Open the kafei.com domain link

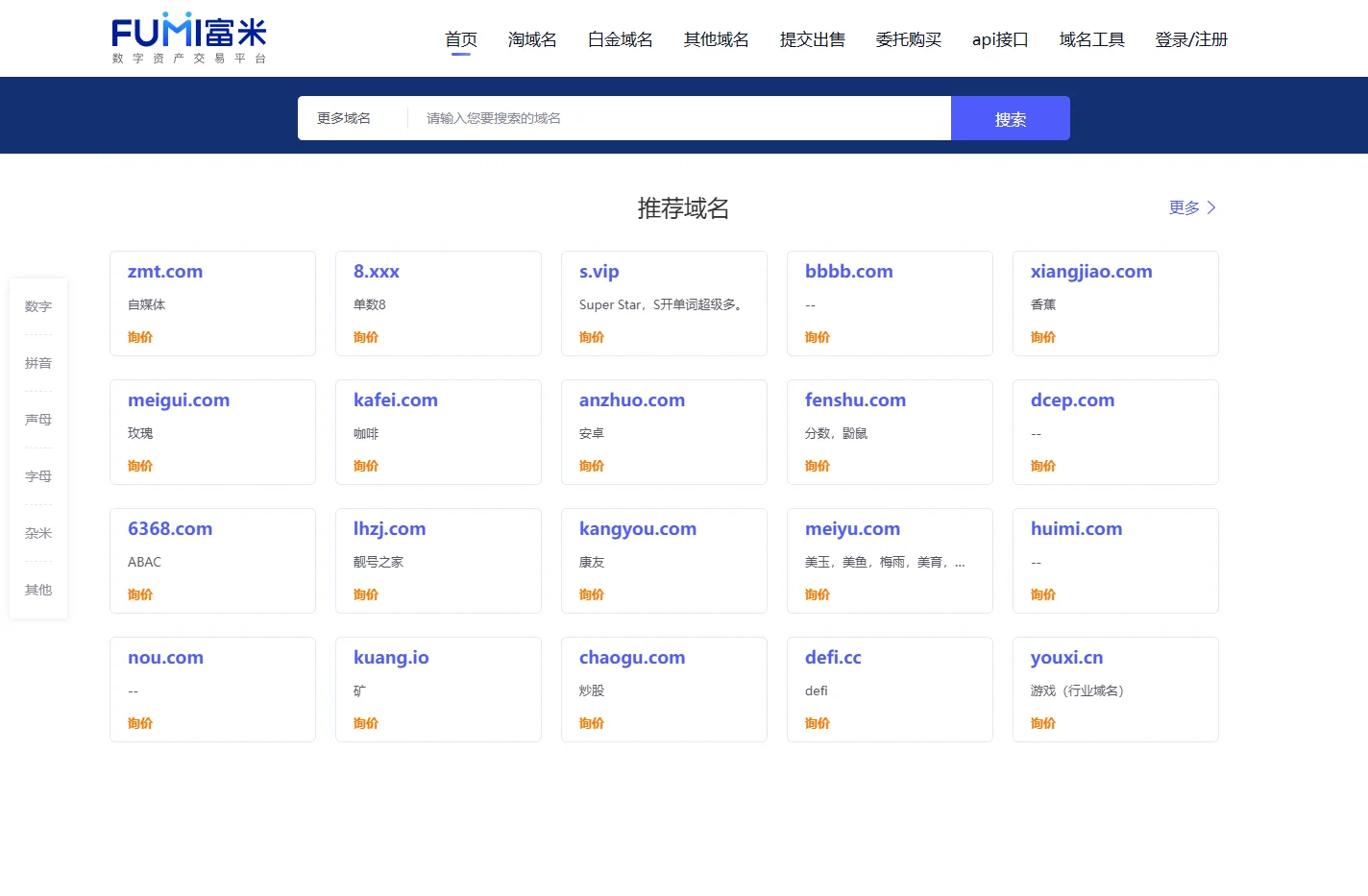[x=396, y=400]
